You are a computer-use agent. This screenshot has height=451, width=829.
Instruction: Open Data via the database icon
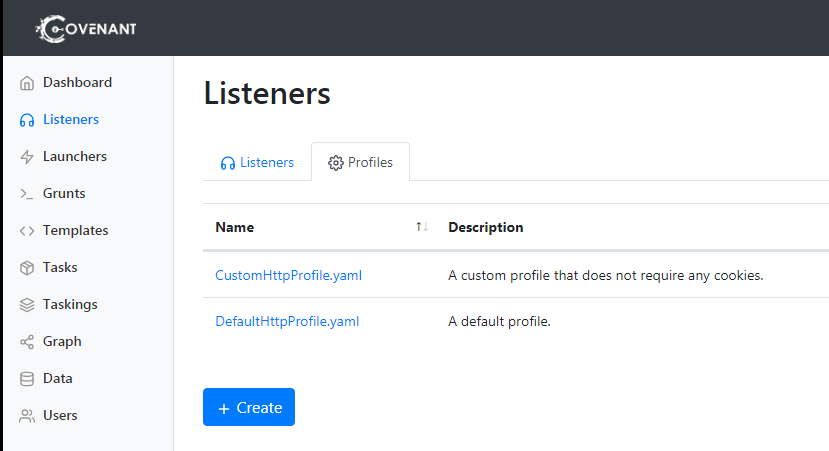point(27,379)
